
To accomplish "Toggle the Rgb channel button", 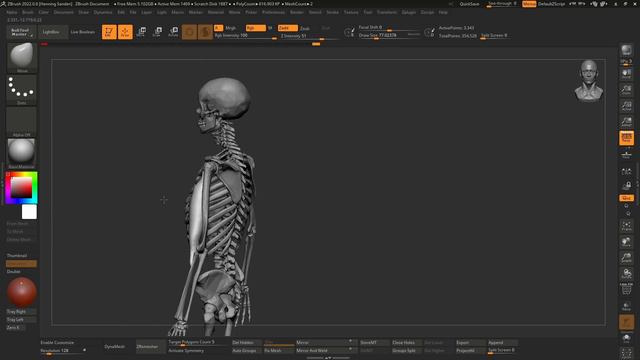I will [x=255, y=28].
